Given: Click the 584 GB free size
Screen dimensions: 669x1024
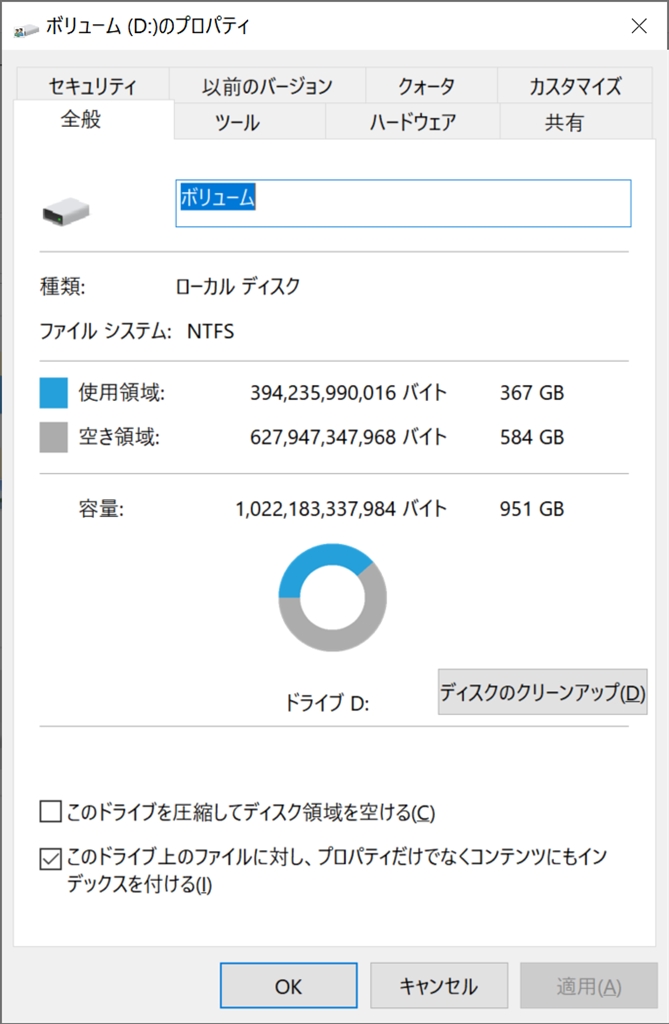Looking at the screenshot, I should click(532, 437).
